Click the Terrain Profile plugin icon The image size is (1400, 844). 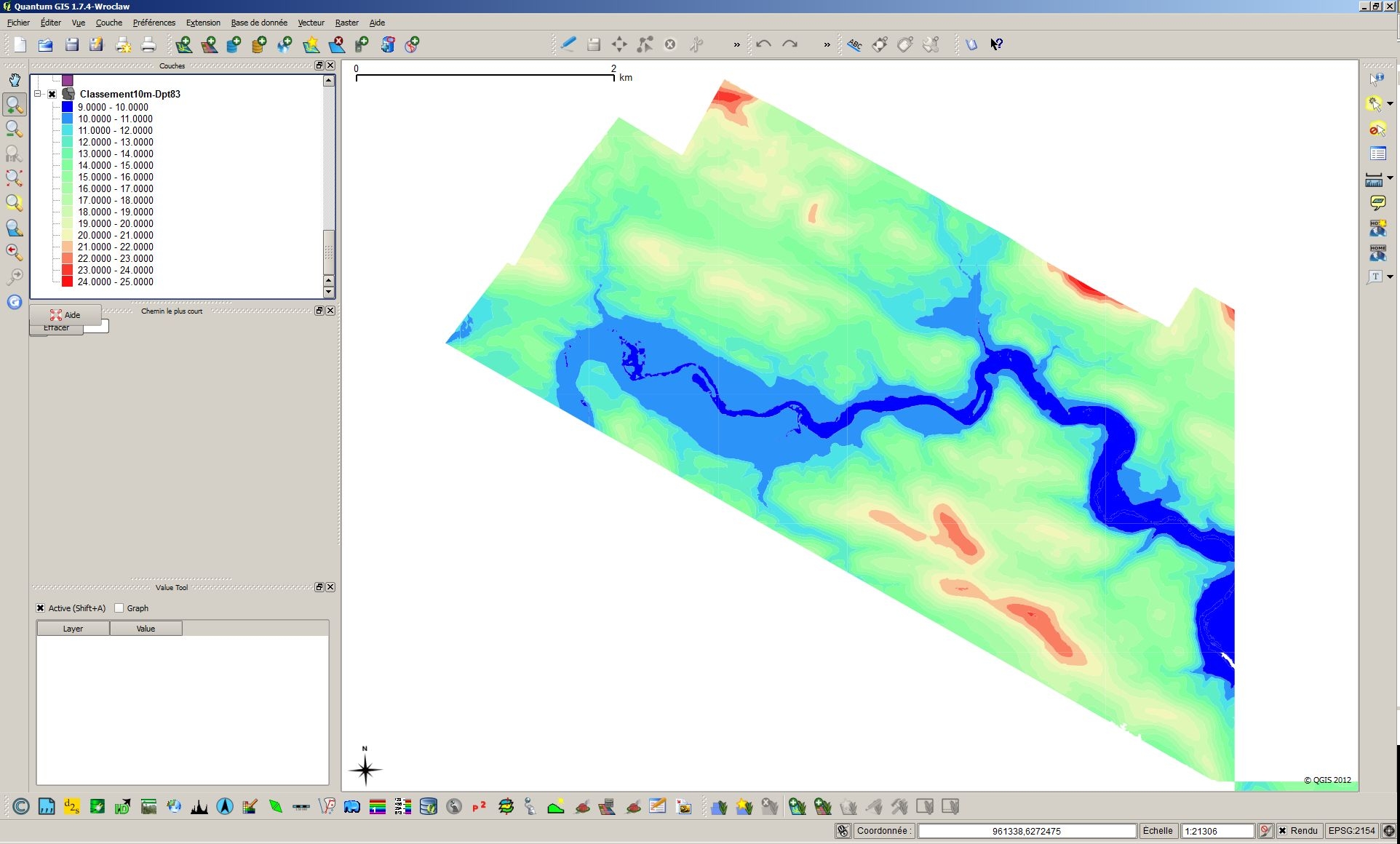click(x=199, y=806)
